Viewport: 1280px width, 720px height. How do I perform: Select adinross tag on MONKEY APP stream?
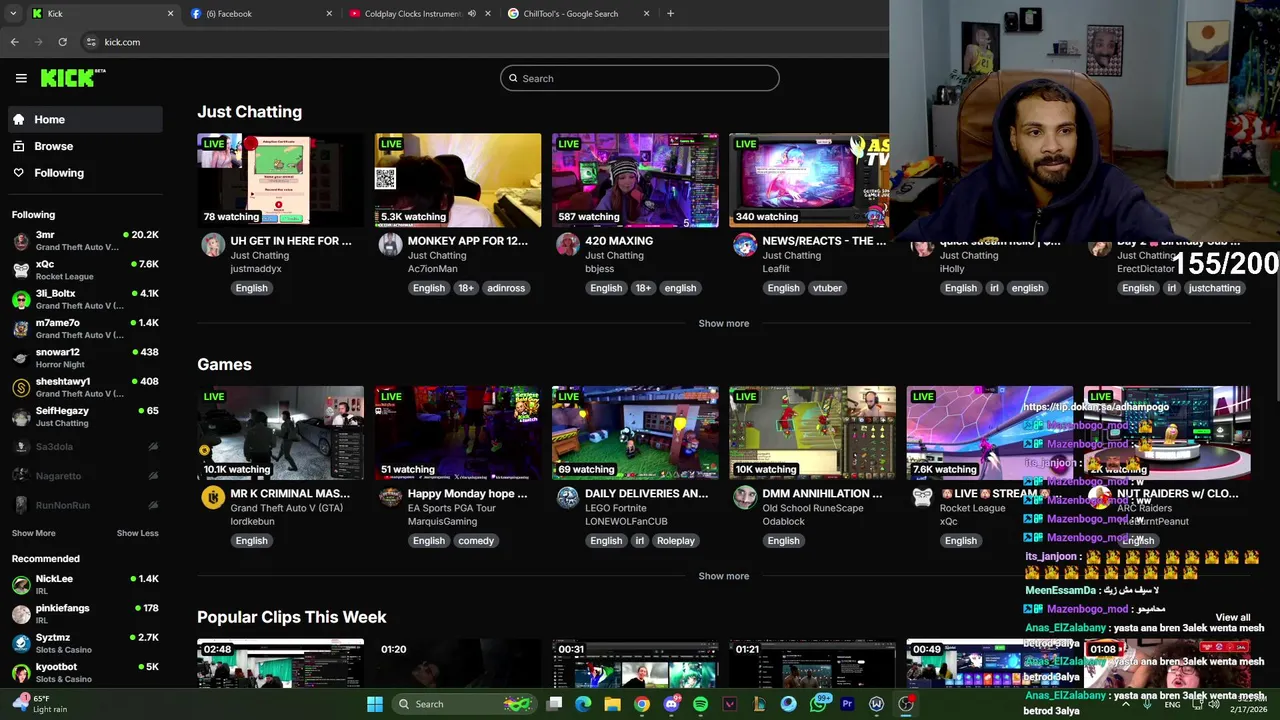(506, 288)
